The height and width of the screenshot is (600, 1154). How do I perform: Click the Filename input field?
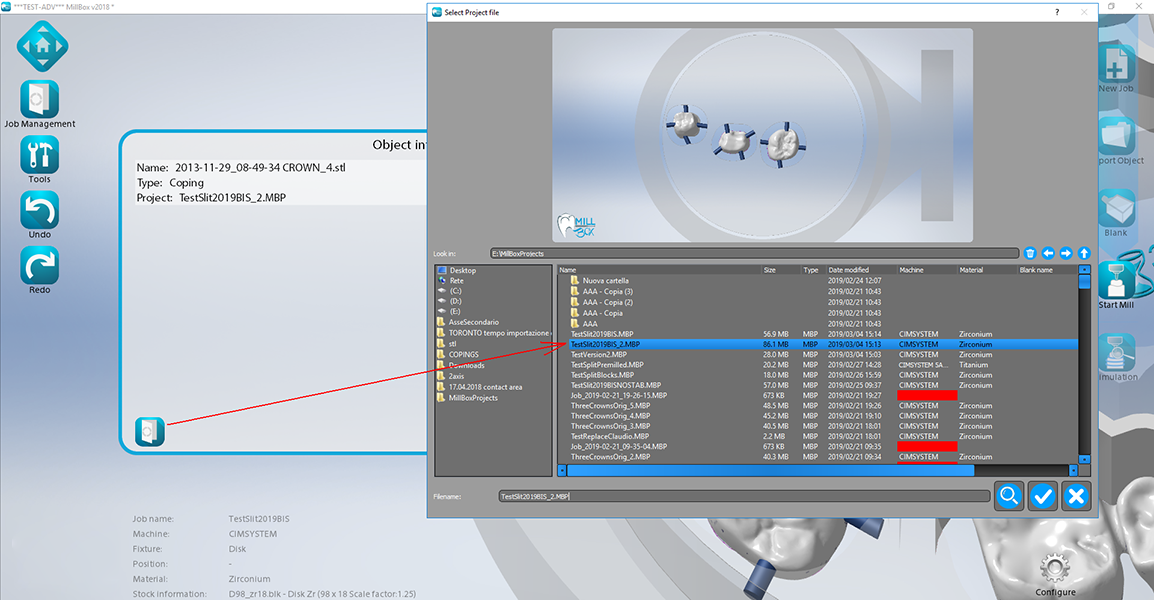[x=744, y=496]
